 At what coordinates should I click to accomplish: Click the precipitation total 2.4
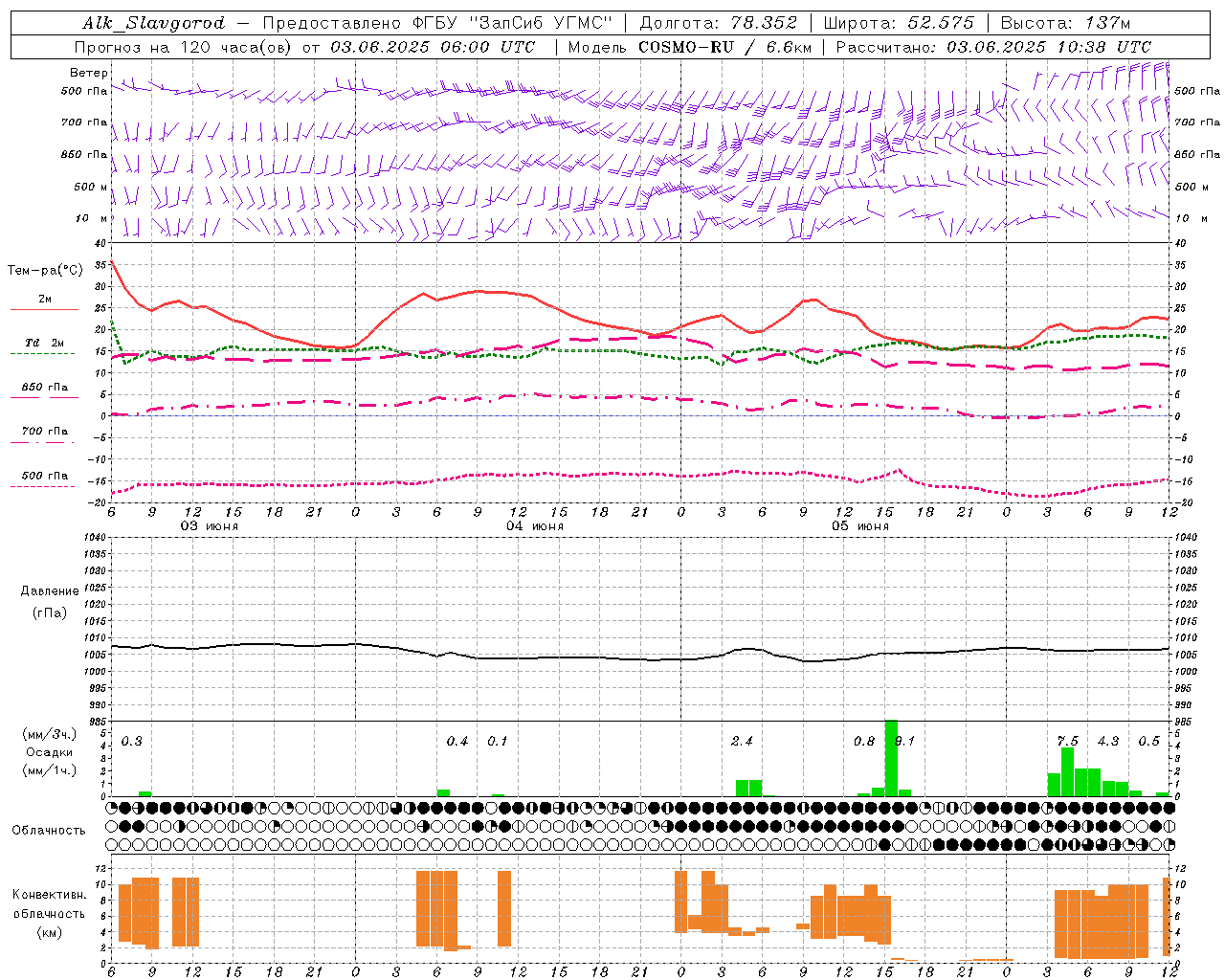tap(742, 741)
